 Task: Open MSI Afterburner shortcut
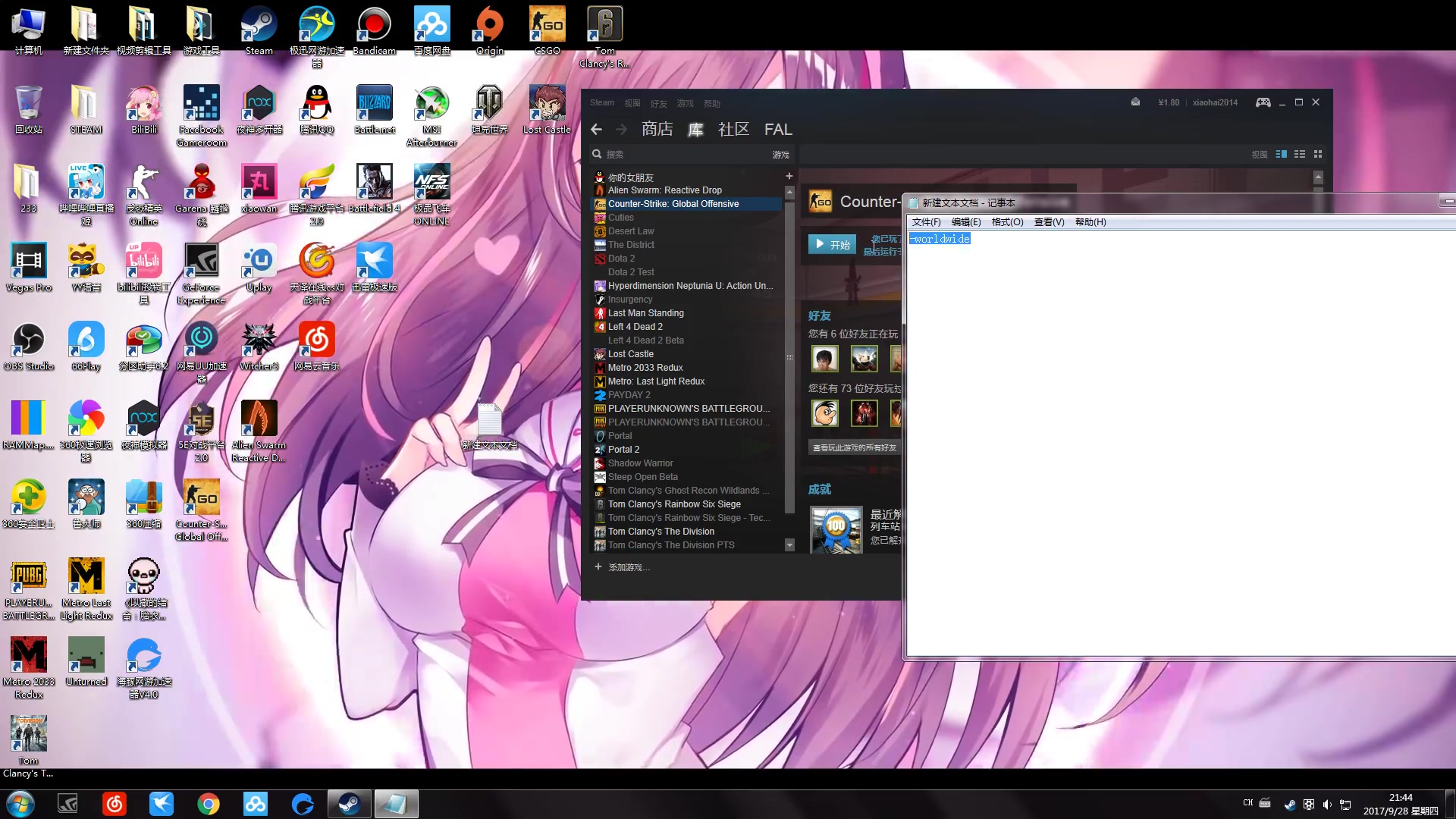tap(431, 115)
